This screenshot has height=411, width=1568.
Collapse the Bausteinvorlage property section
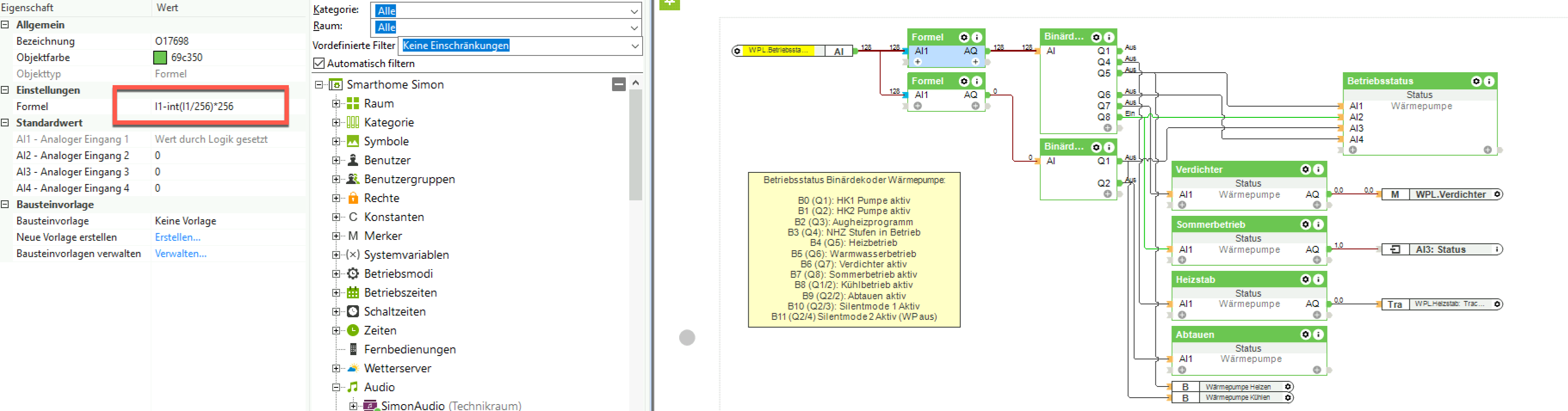(x=5, y=205)
